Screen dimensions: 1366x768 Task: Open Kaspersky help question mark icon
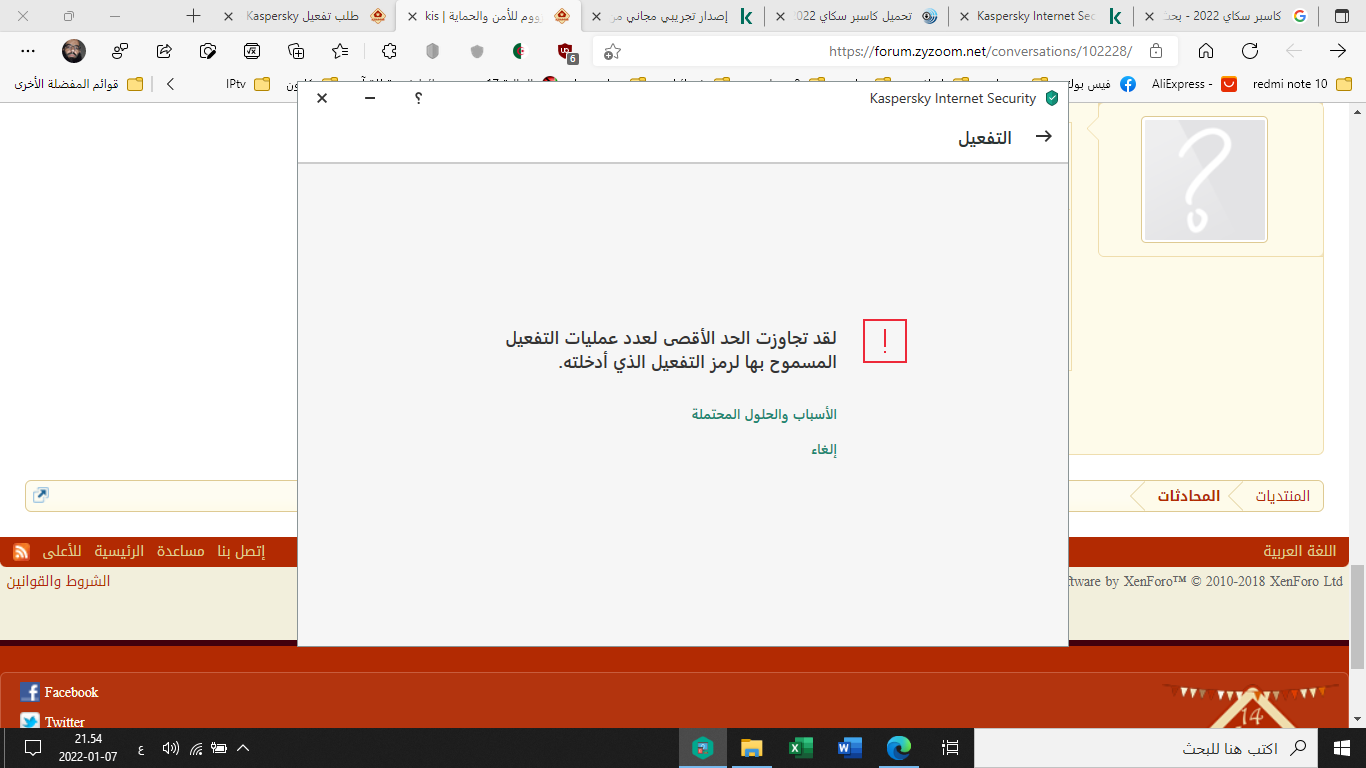418,98
